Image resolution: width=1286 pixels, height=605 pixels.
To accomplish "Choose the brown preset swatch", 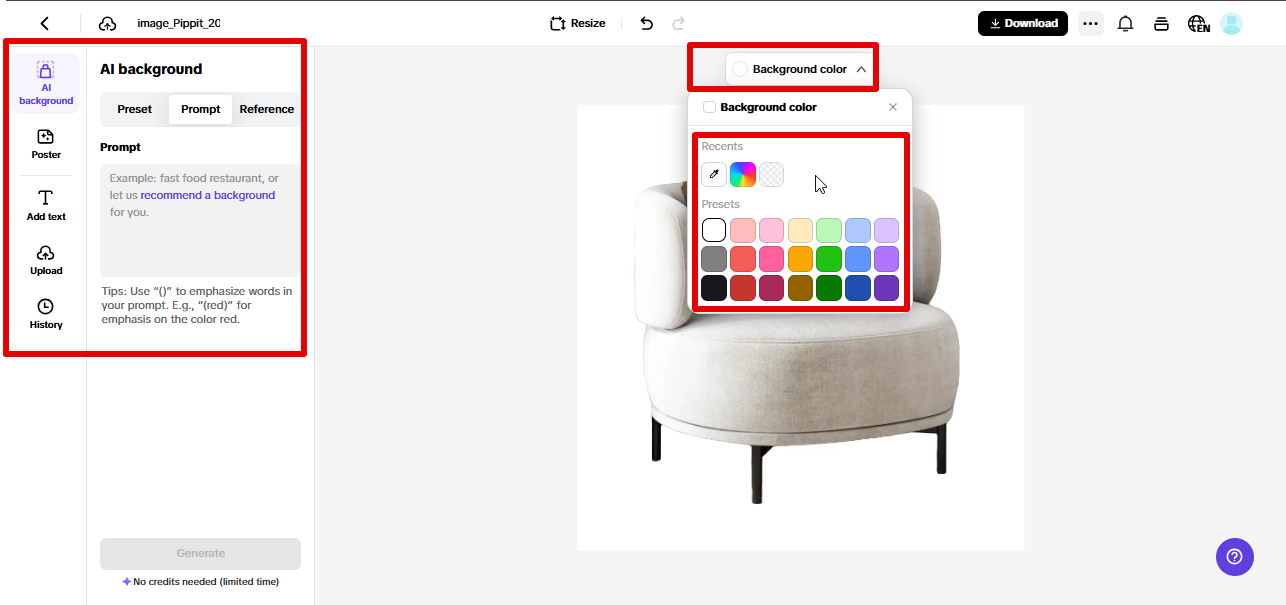I will tap(800, 288).
